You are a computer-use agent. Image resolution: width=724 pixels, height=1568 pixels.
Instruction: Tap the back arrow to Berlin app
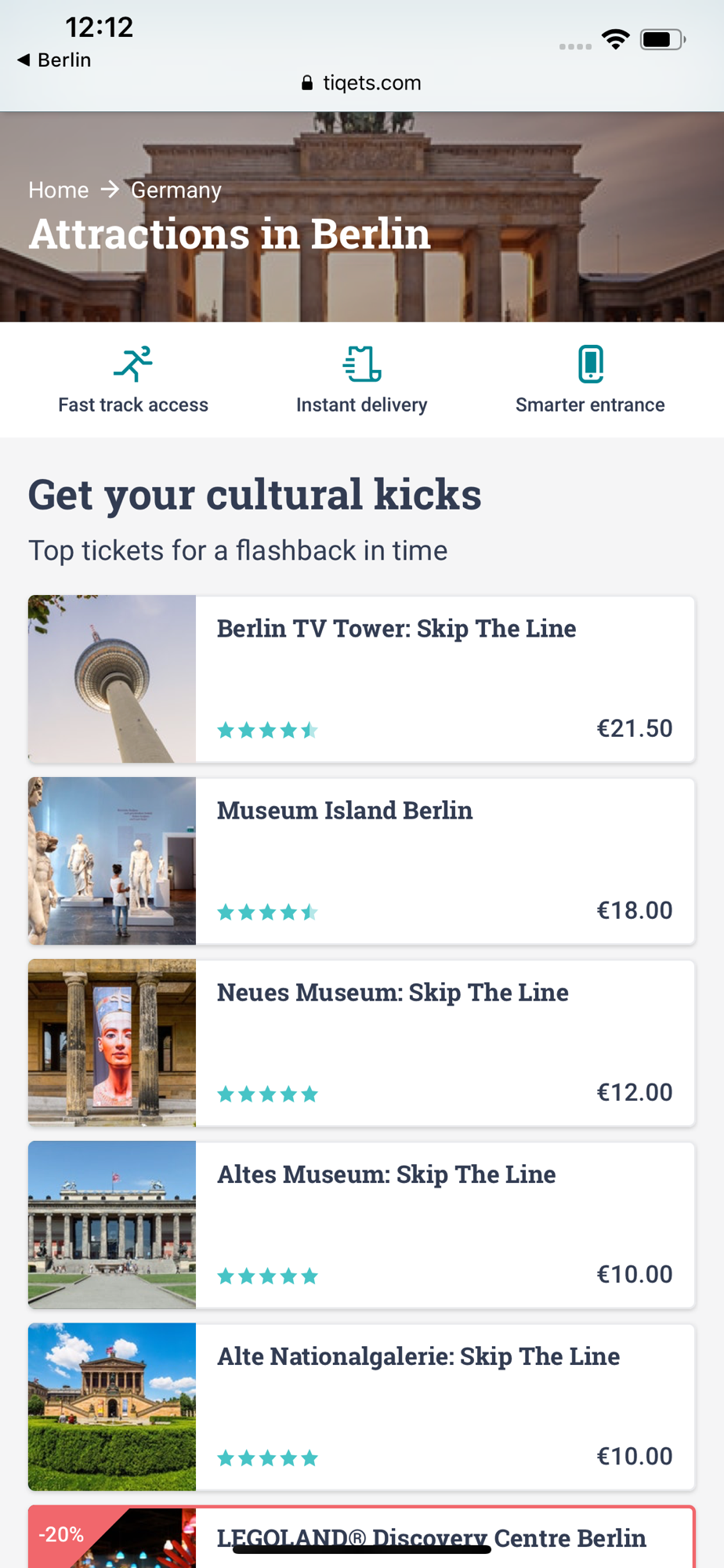[x=24, y=60]
